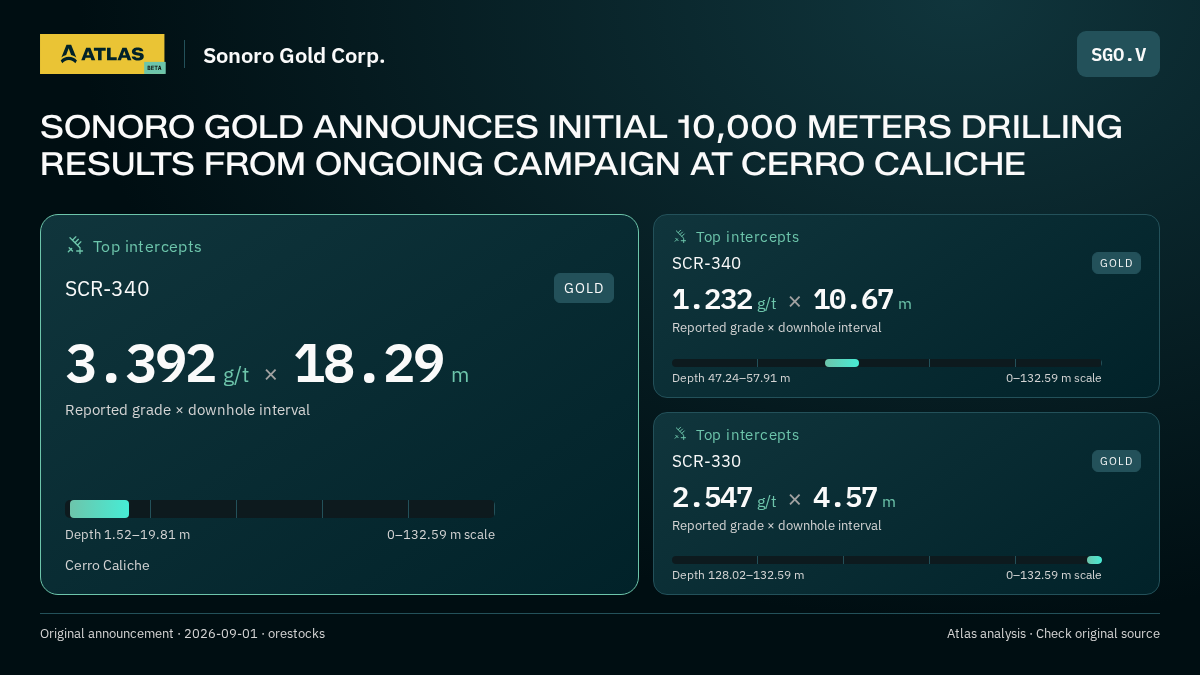This screenshot has width=1200, height=675.
Task: Click the 4.57 m interval value
Action: (x=854, y=498)
